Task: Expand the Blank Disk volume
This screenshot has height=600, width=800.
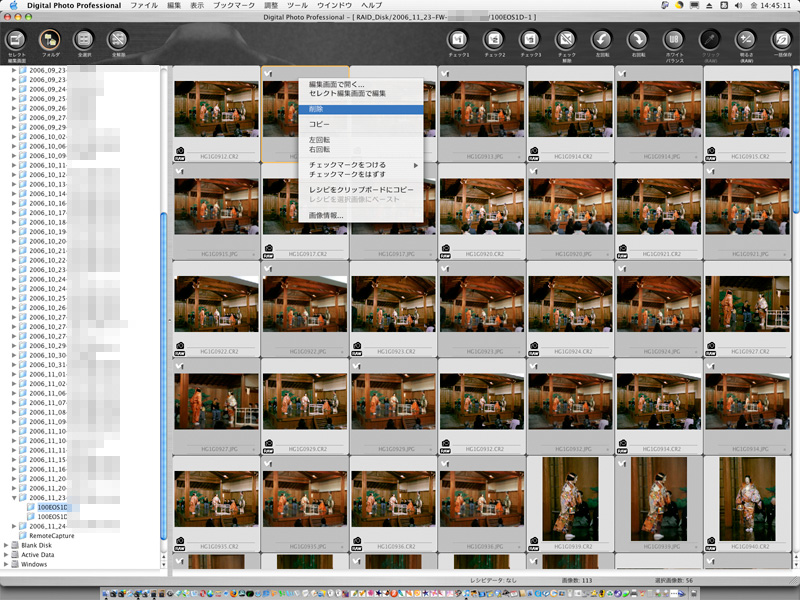Action: (6, 545)
